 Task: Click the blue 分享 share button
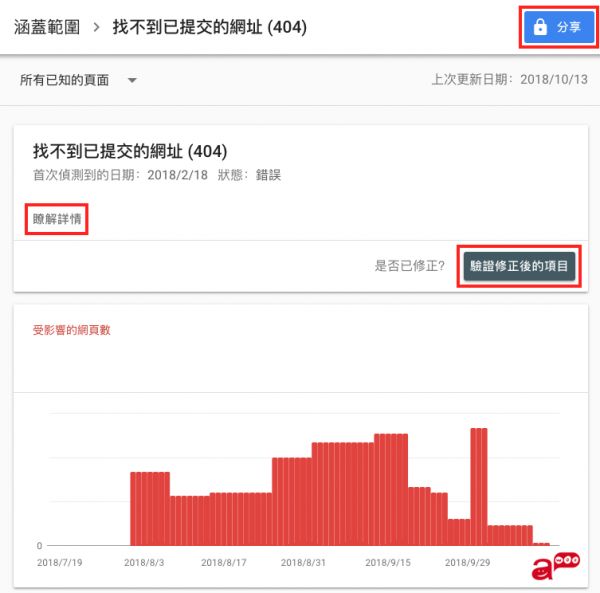[x=558, y=27]
